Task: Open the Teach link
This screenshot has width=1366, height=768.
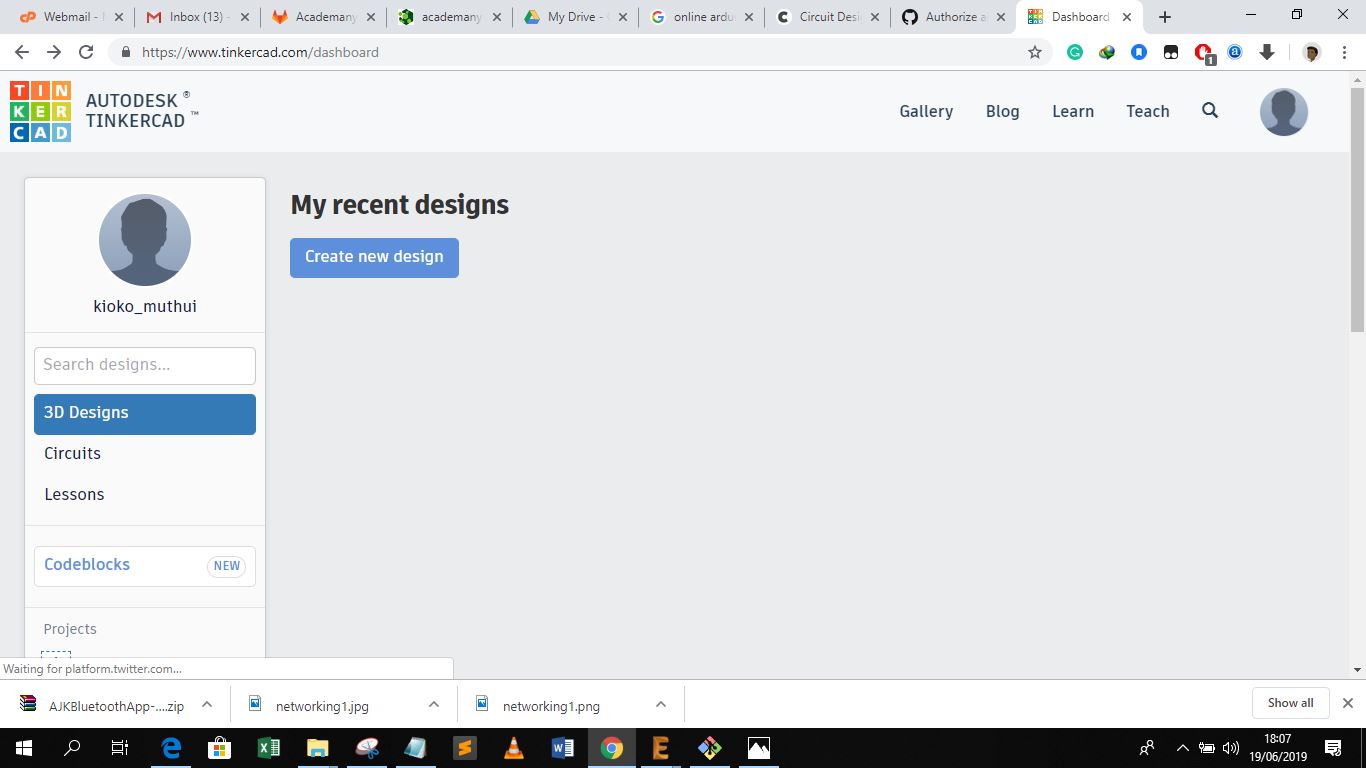Action: 1148,111
